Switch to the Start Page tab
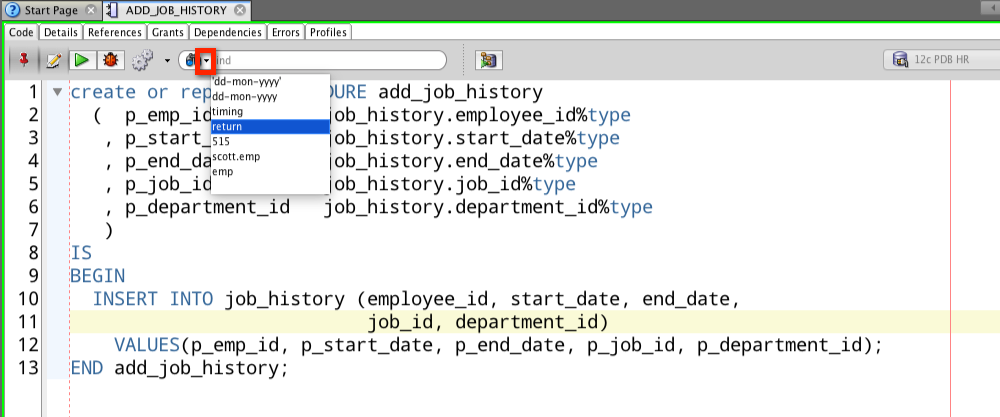Viewport: 1000px width, 417px height. [51, 10]
